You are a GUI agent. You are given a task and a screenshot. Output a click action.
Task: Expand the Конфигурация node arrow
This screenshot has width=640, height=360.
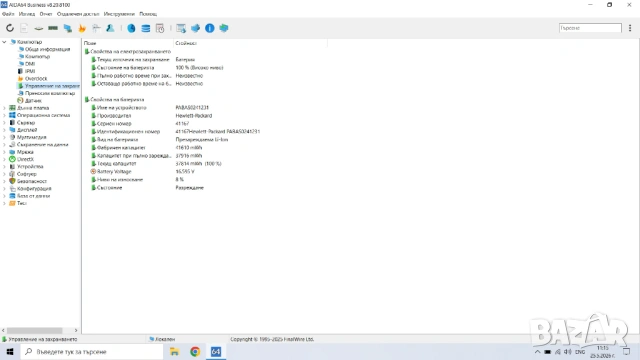pyautogui.click(x=4, y=189)
